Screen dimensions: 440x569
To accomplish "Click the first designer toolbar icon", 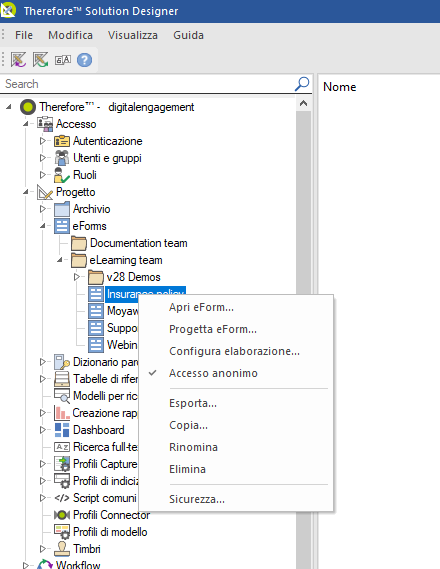I will [18, 60].
